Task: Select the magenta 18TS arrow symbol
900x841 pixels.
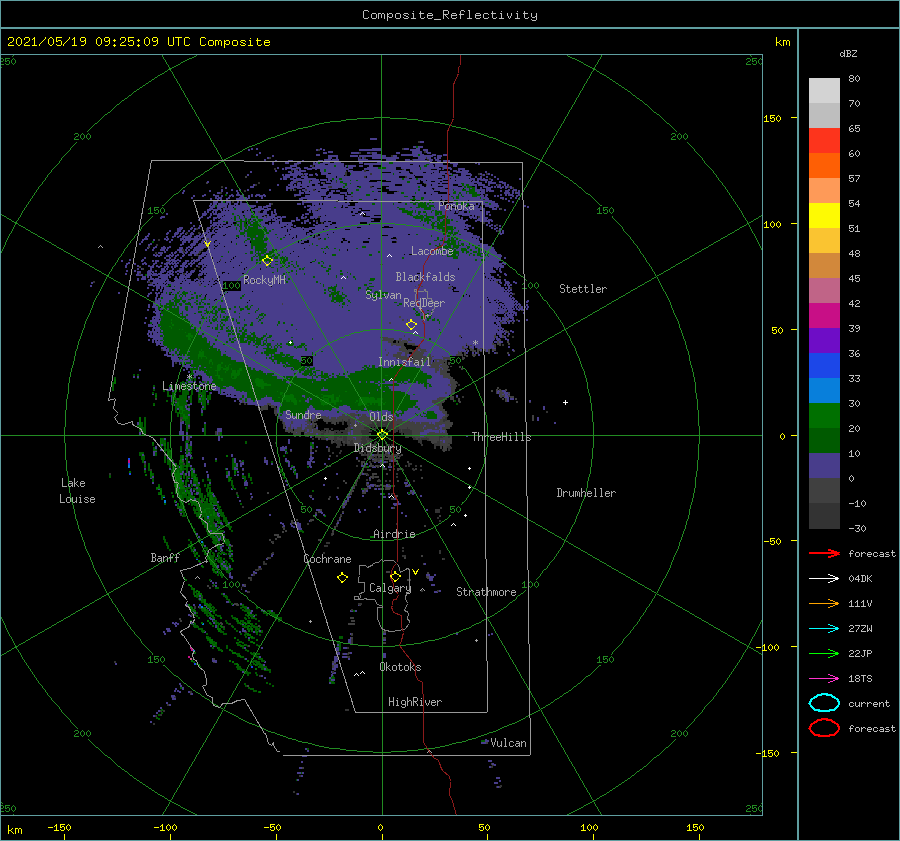Action: pos(824,679)
